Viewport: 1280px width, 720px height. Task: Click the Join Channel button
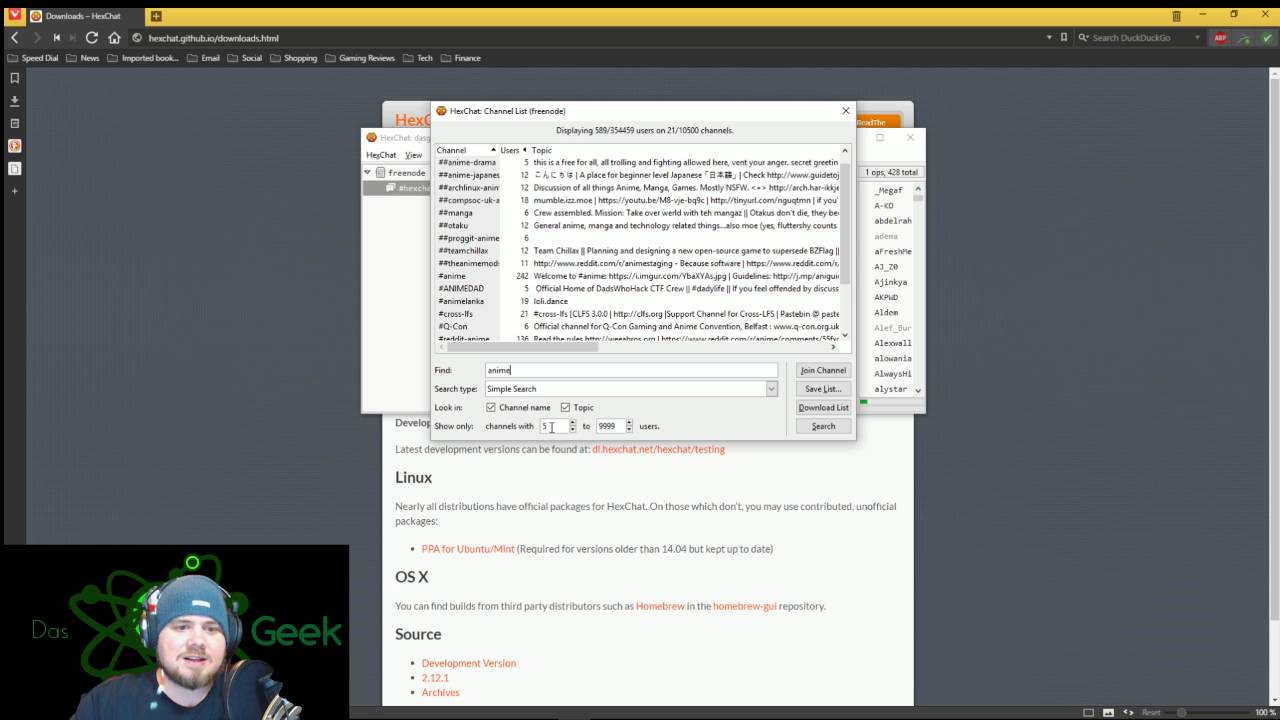[823, 370]
